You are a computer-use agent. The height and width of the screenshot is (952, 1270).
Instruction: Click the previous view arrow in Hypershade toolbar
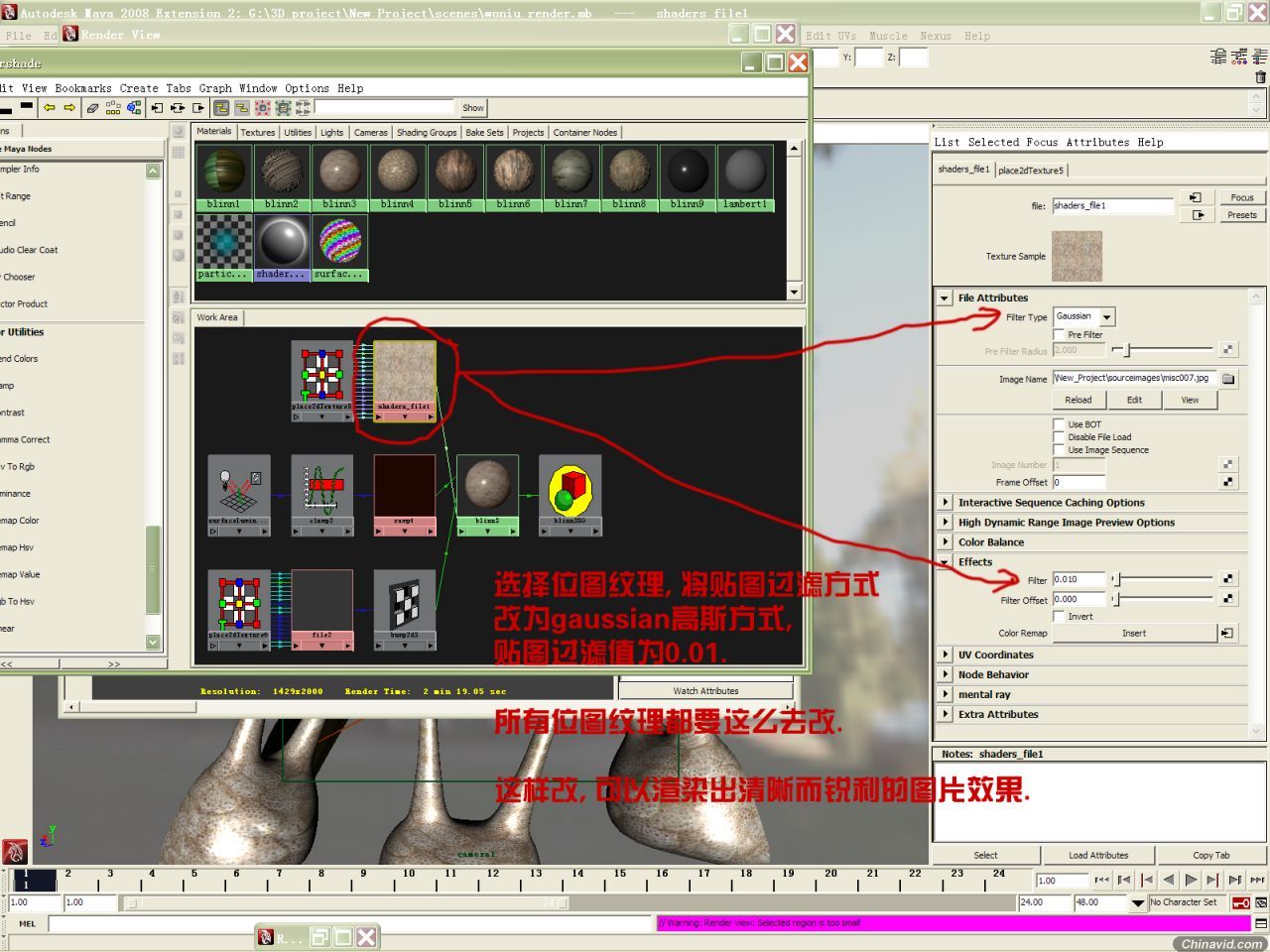pos(49,107)
